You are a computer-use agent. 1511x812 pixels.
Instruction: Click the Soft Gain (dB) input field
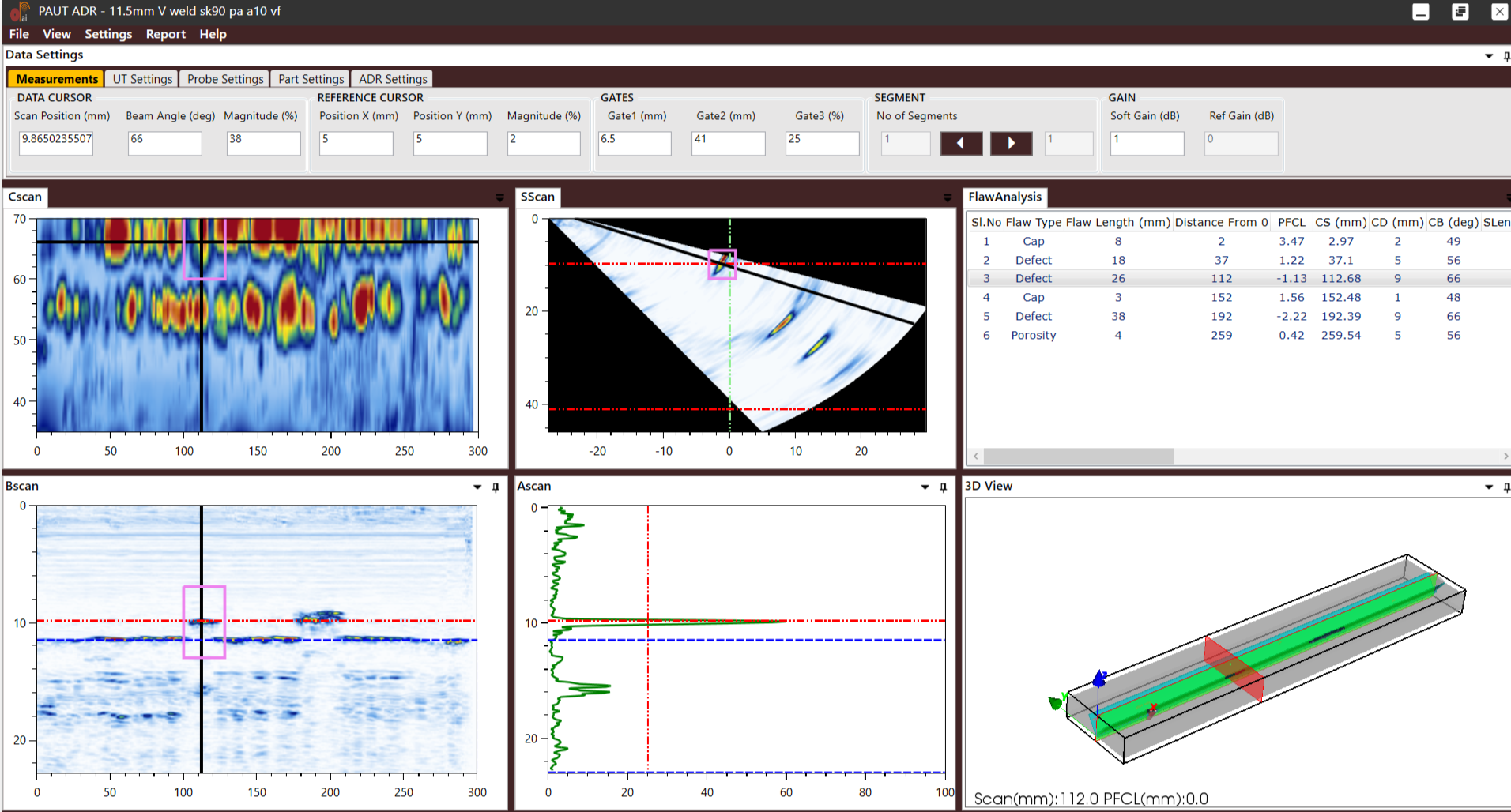tap(1147, 143)
